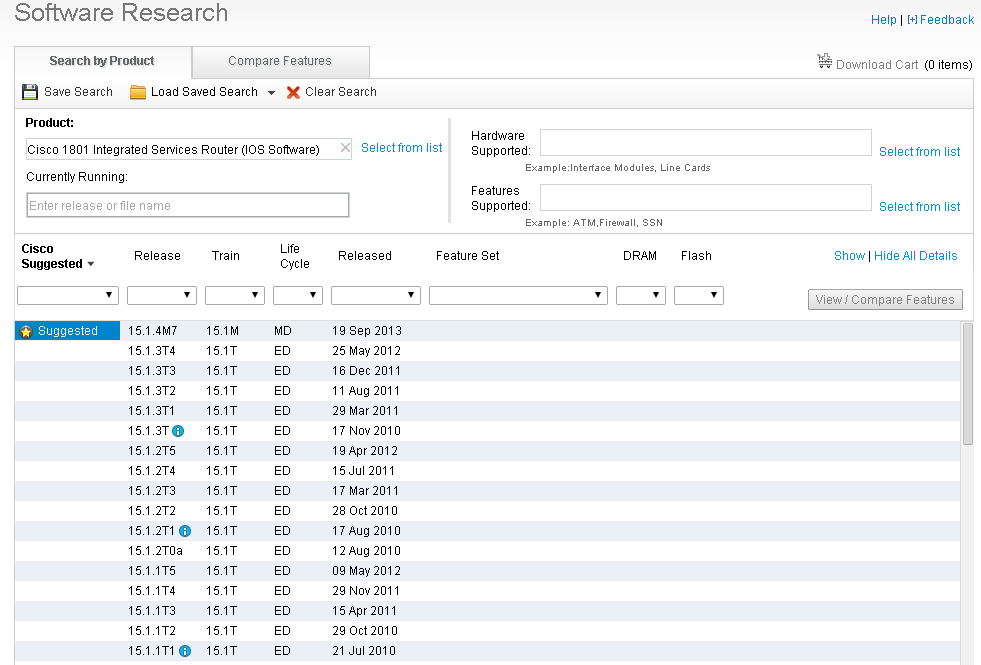Click the info icon next to 15.1.2T1
The height and width of the screenshot is (665, 981).
[185, 531]
